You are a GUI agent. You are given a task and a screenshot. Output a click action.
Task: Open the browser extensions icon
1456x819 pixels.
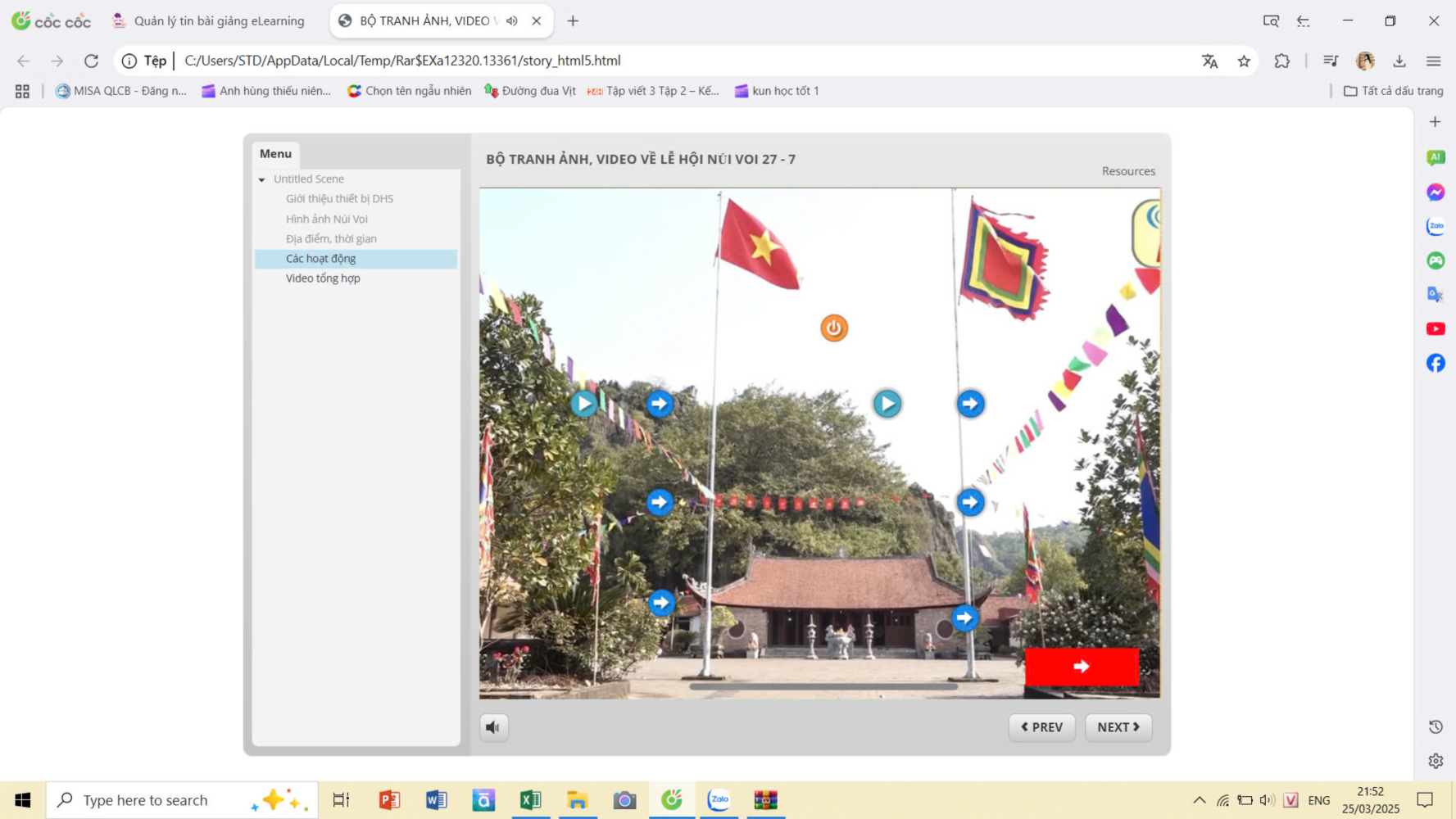(x=1282, y=61)
